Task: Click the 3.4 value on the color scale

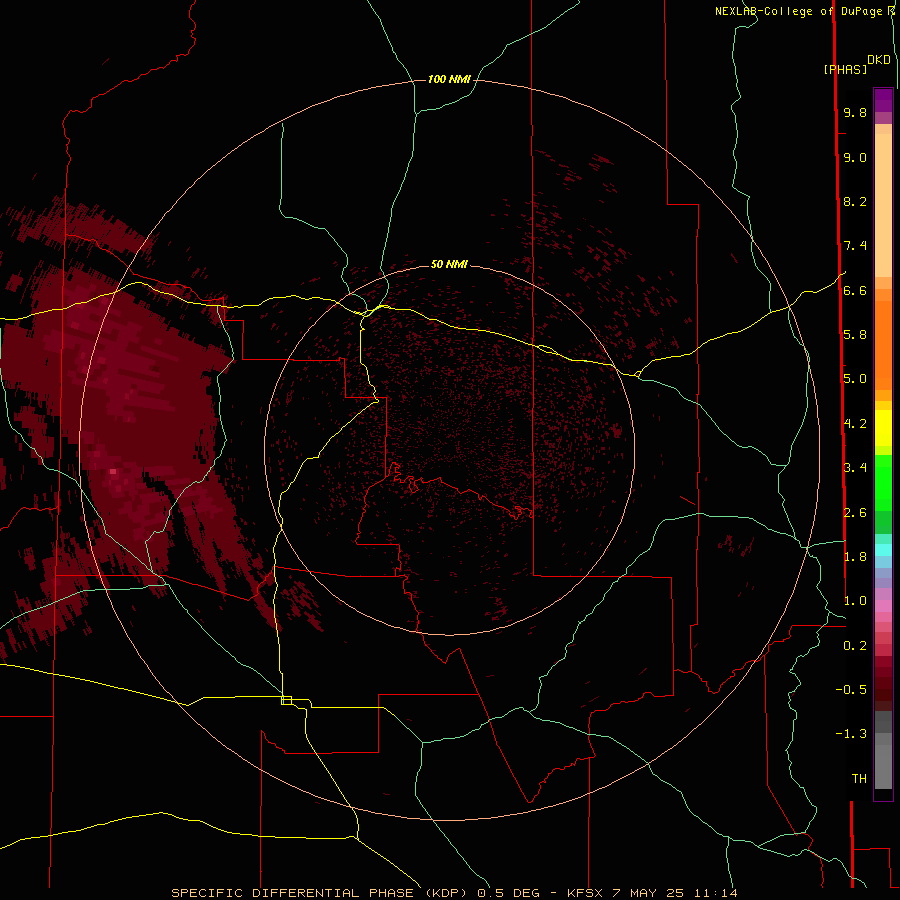Action: point(855,467)
